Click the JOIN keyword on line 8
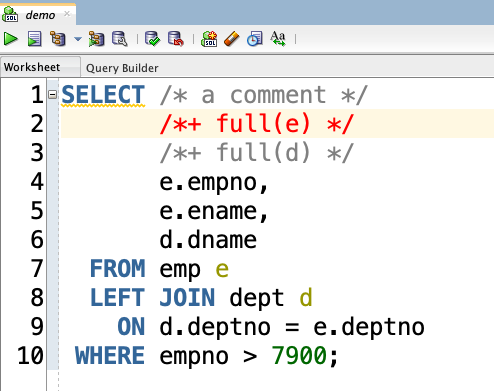 click(187, 298)
